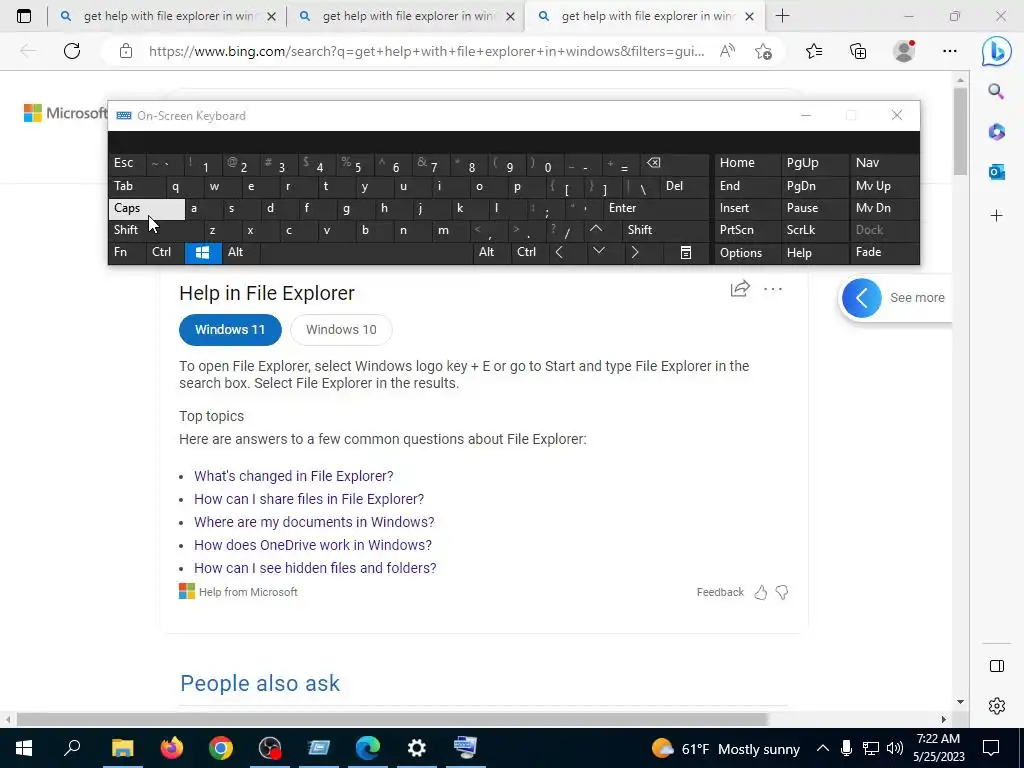Toggle right Shift key on keyboard
This screenshot has height=768, width=1024.
click(665, 231)
